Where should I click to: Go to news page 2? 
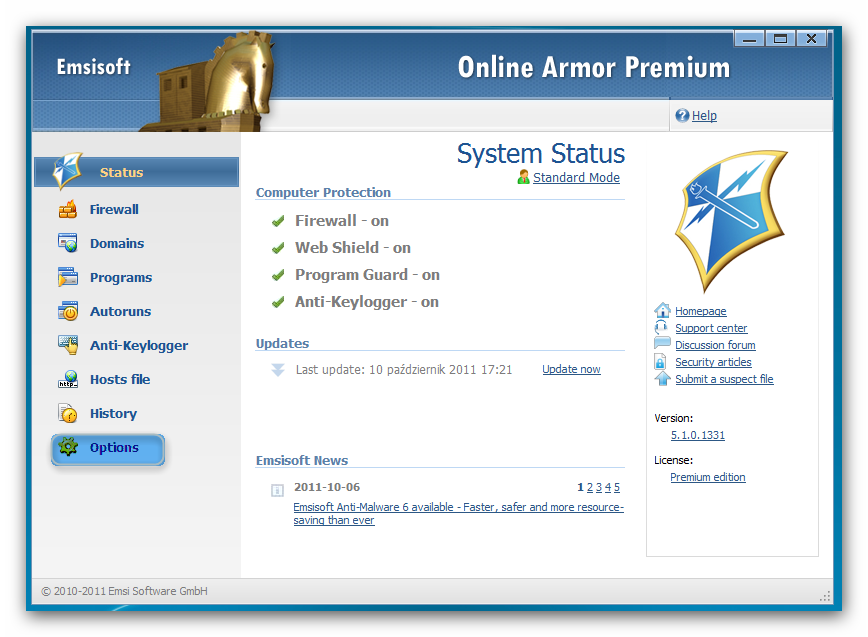point(590,487)
